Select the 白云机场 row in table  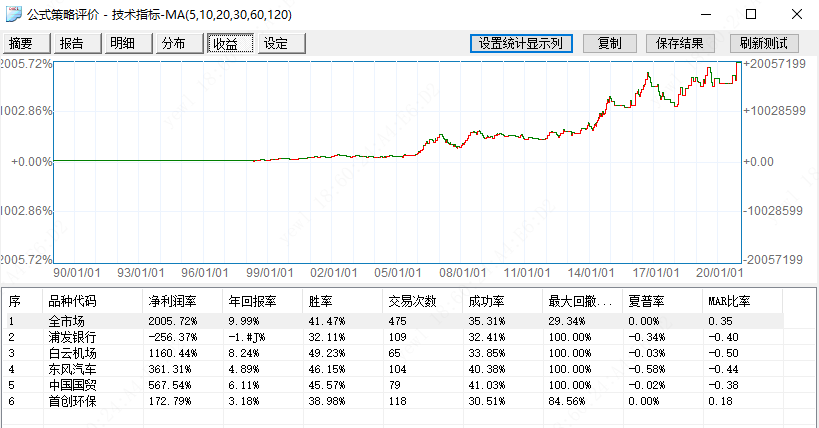point(392,353)
